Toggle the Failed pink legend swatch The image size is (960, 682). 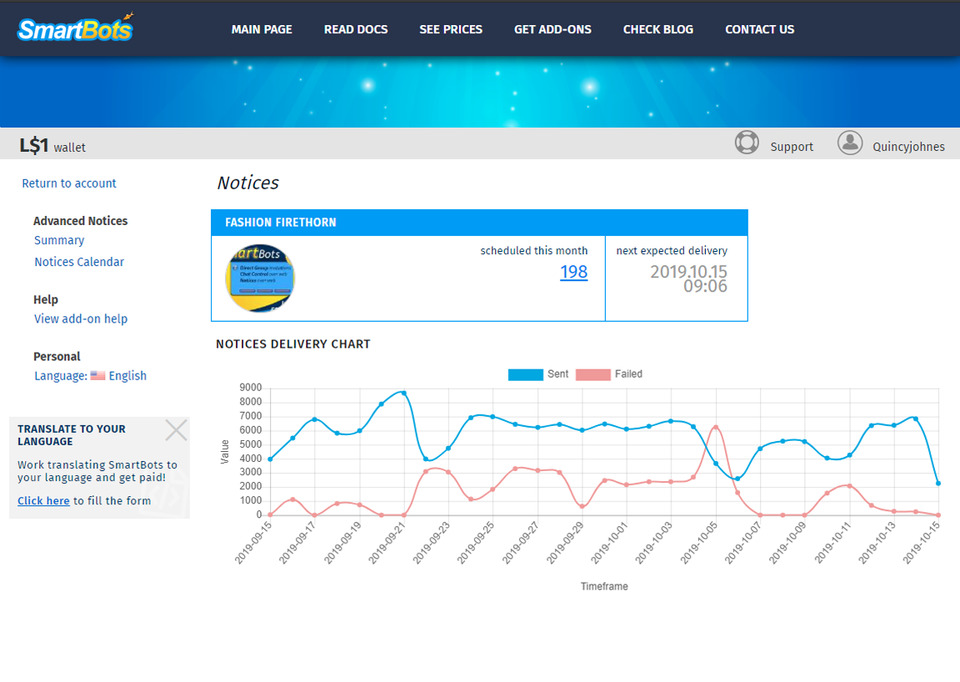tap(593, 374)
